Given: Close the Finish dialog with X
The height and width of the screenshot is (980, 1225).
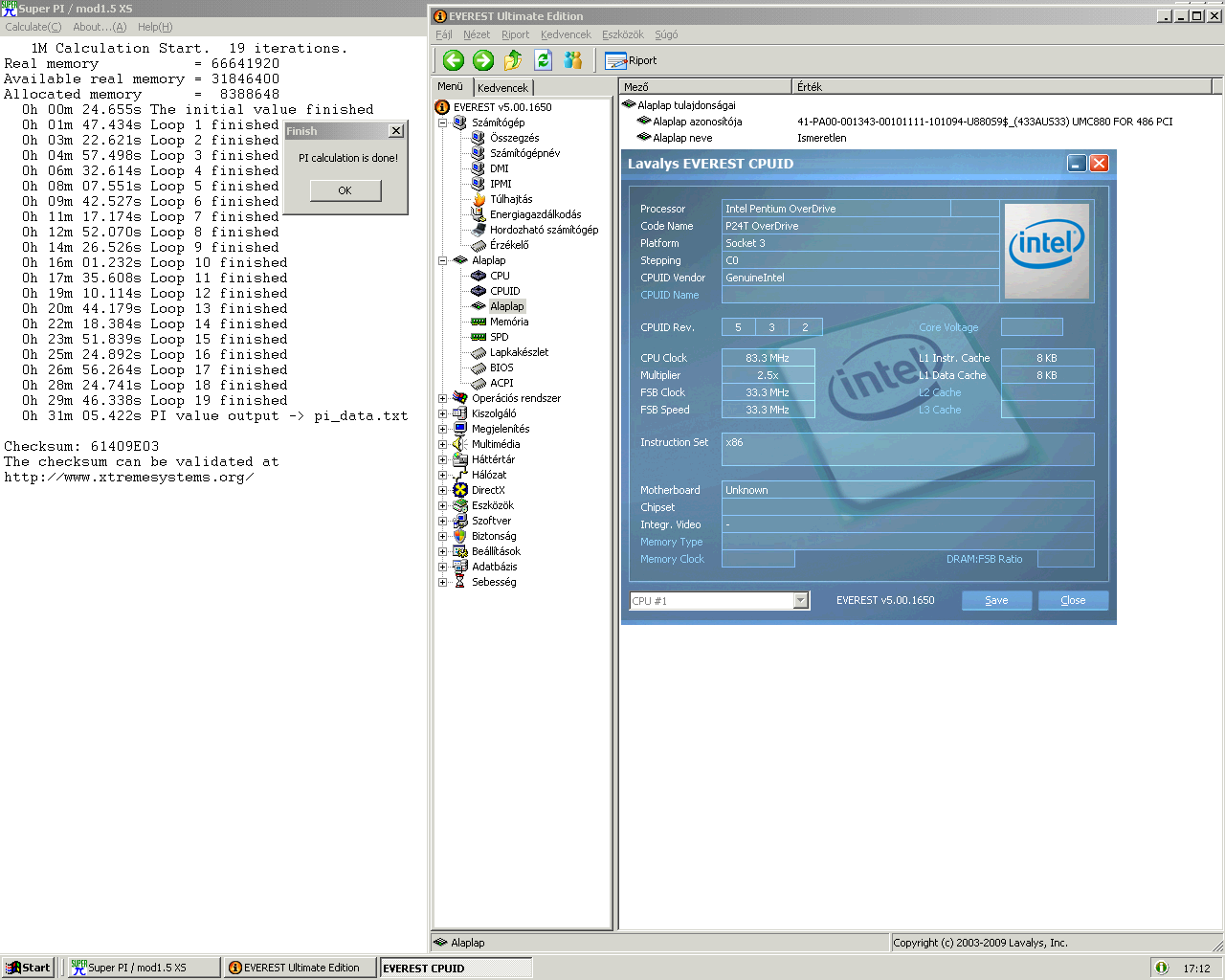Looking at the screenshot, I should (396, 131).
